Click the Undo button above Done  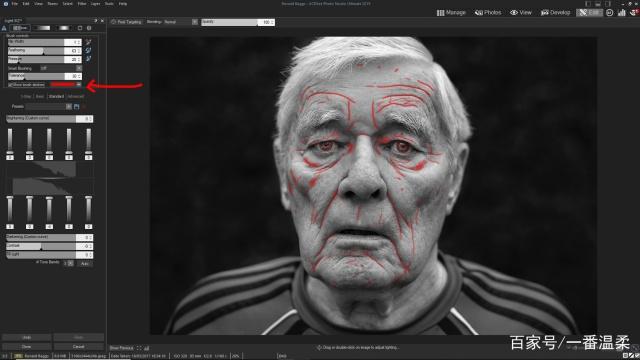click(27, 338)
